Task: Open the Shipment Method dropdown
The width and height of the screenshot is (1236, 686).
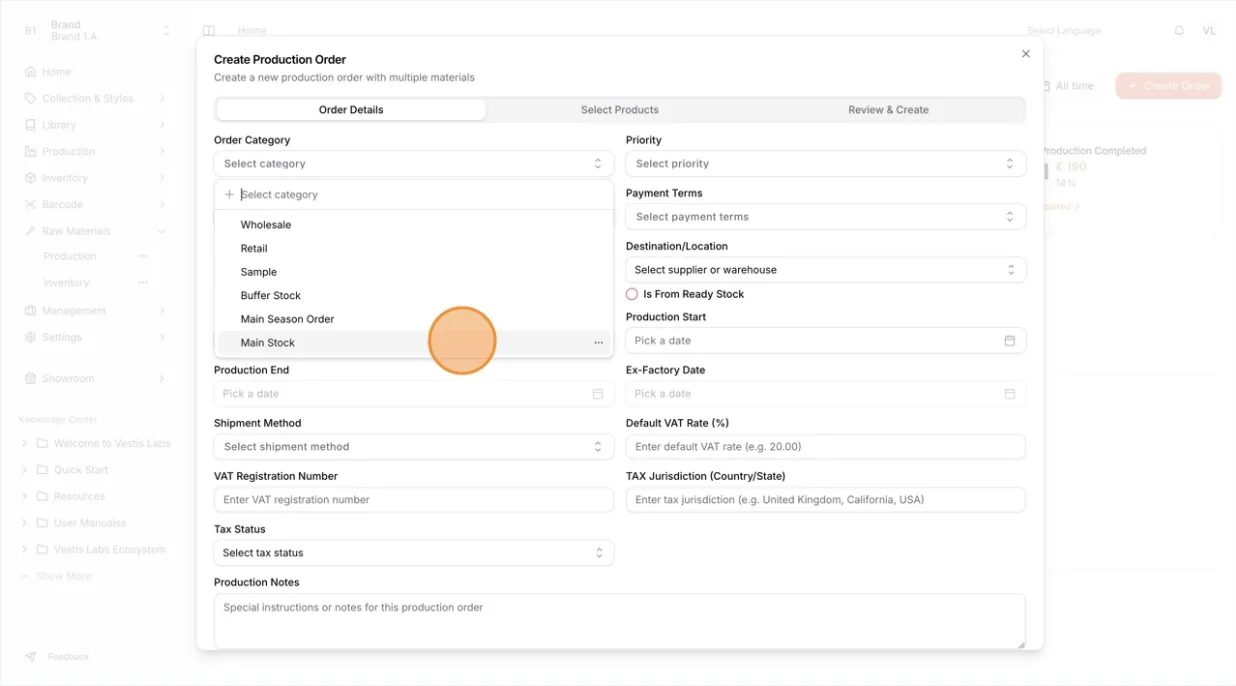Action: (414, 447)
